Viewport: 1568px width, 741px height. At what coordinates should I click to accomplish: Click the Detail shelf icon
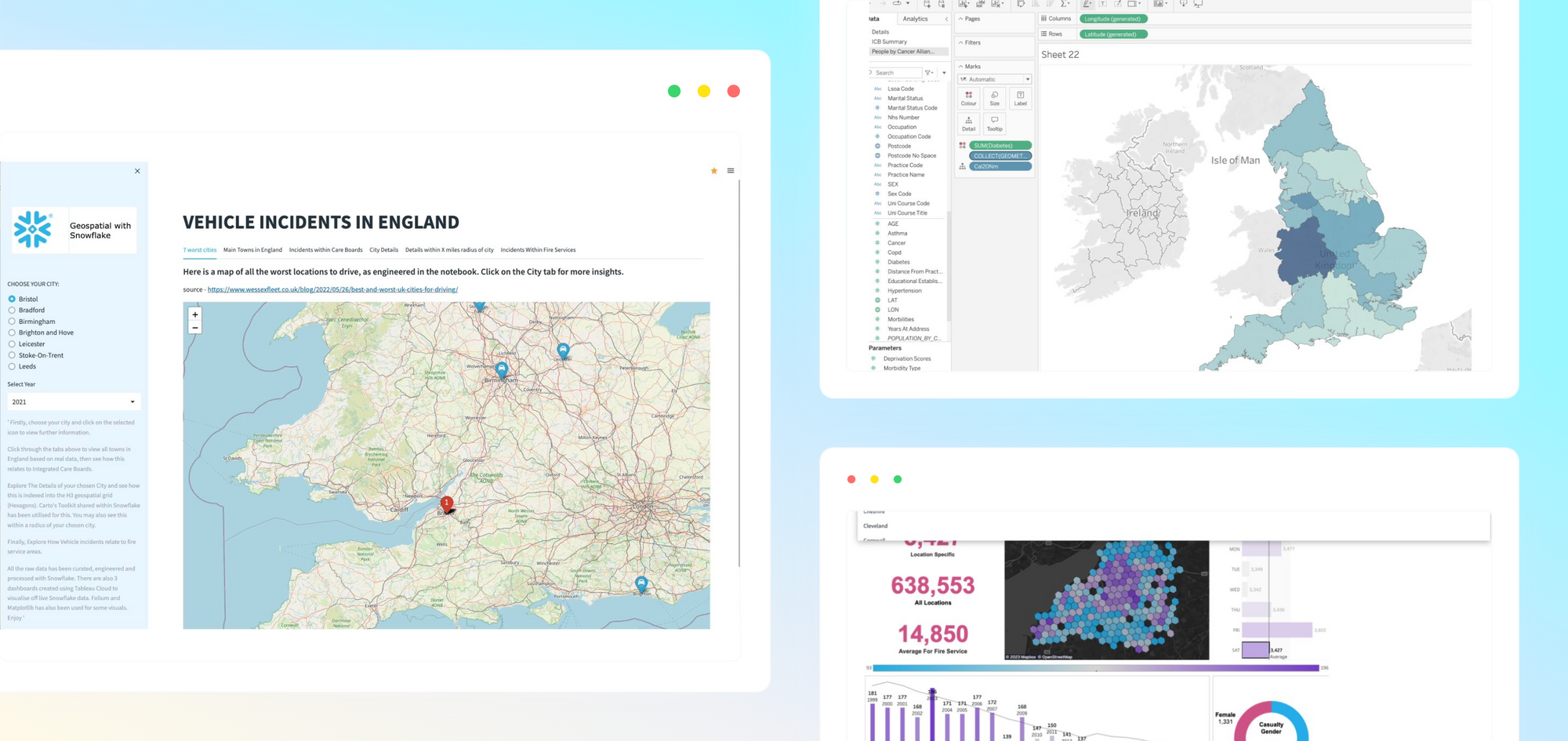[968, 124]
